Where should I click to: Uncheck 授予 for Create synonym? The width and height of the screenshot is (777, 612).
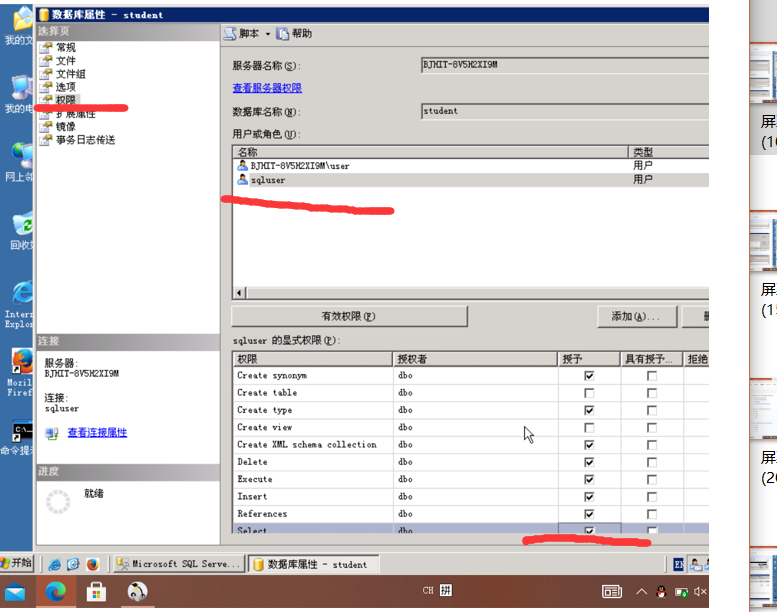coord(589,376)
